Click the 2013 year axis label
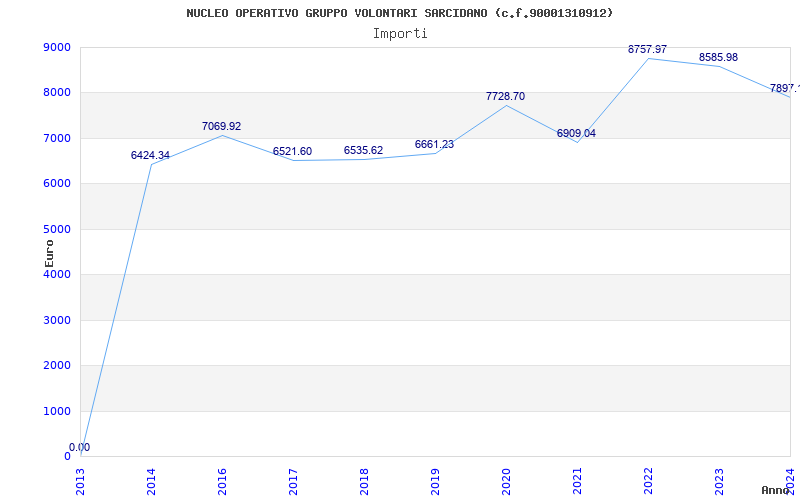This screenshot has width=800, height=500. tap(81, 480)
